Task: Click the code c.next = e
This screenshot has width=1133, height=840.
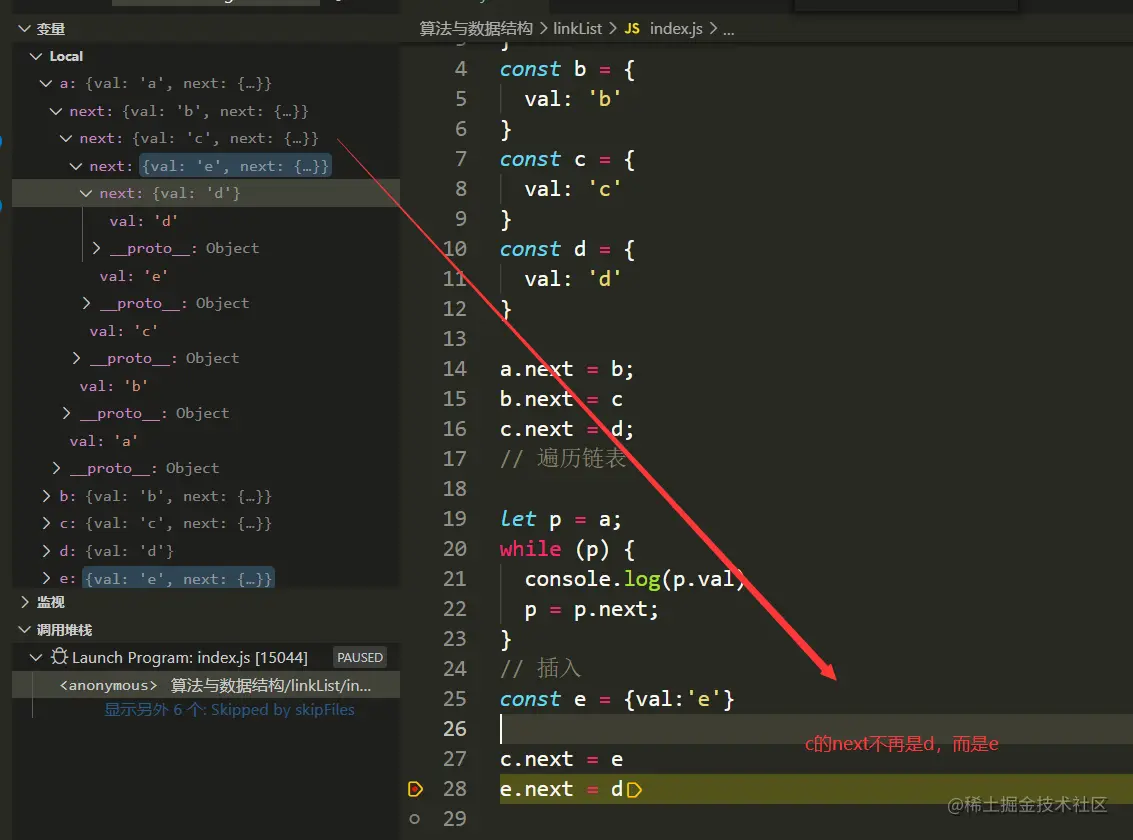Action: coord(561,760)
